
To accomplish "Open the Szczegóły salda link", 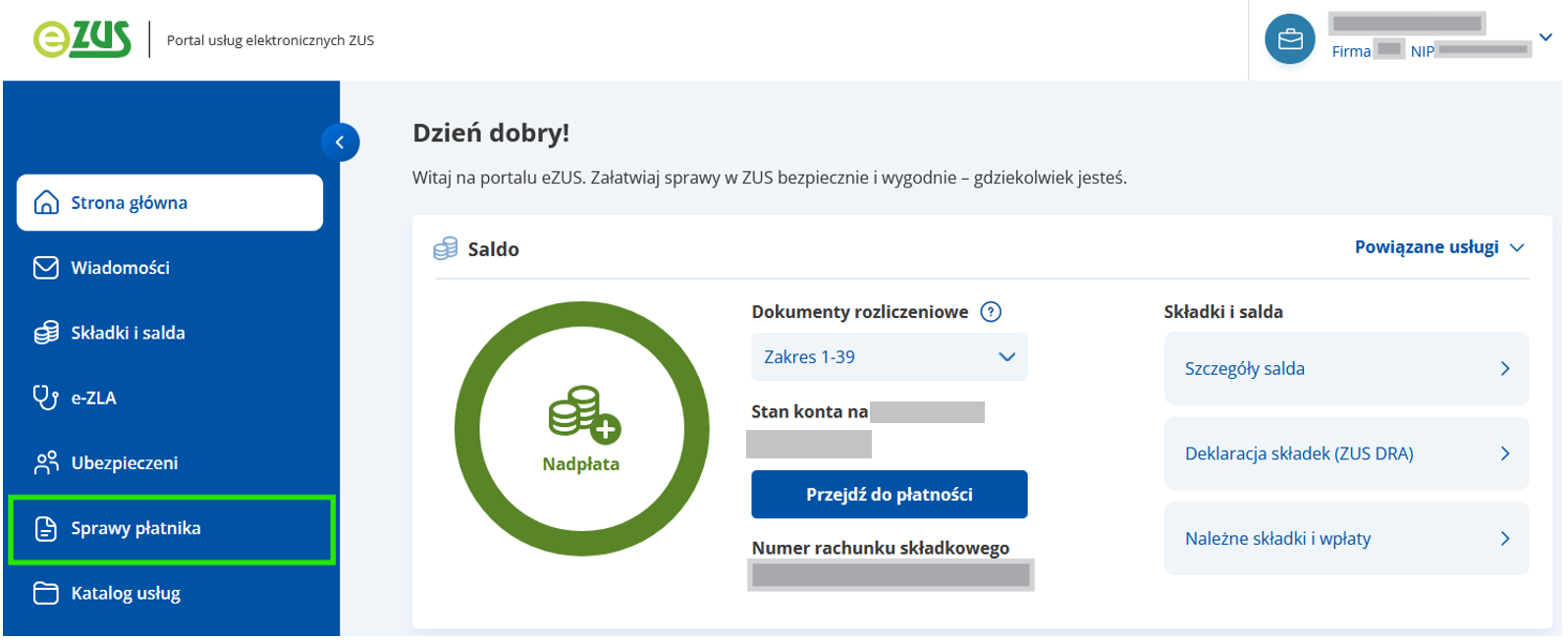I will tap(1345, 369).
